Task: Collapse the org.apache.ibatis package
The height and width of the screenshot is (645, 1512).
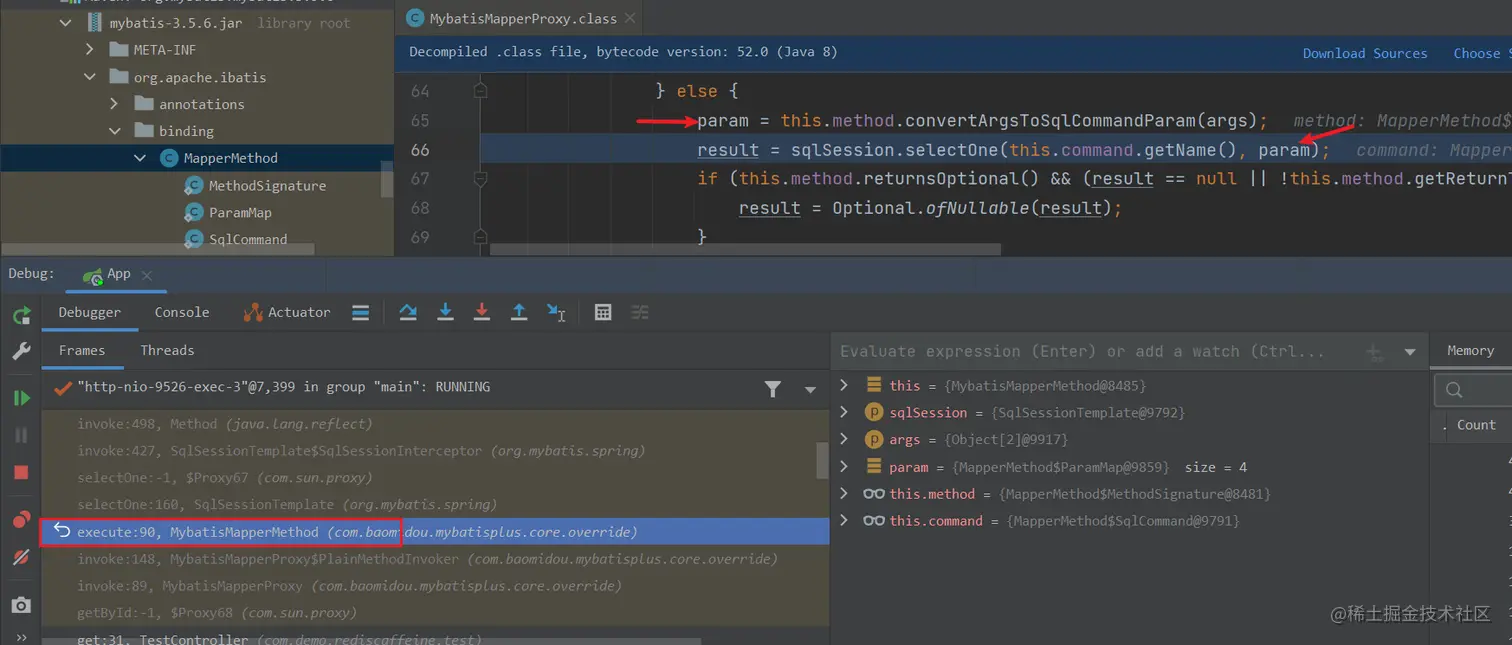Action: point(90,77)
